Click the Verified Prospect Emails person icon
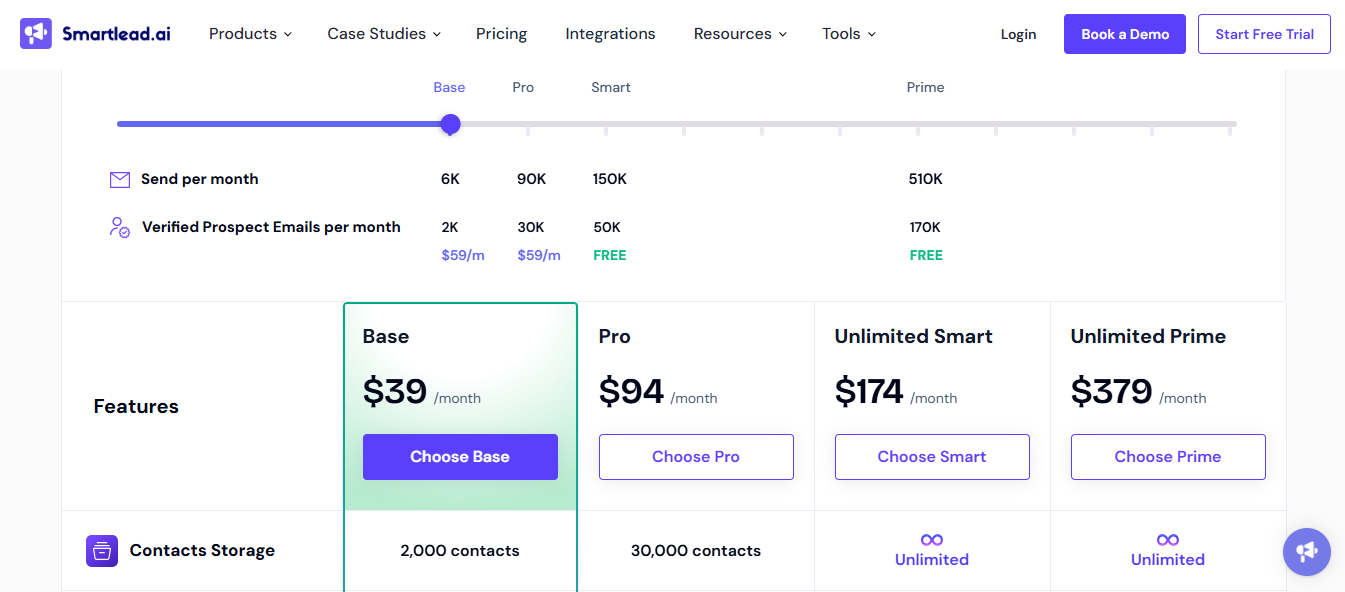Viewport: 1345px width, 592px height. (119, 228)
